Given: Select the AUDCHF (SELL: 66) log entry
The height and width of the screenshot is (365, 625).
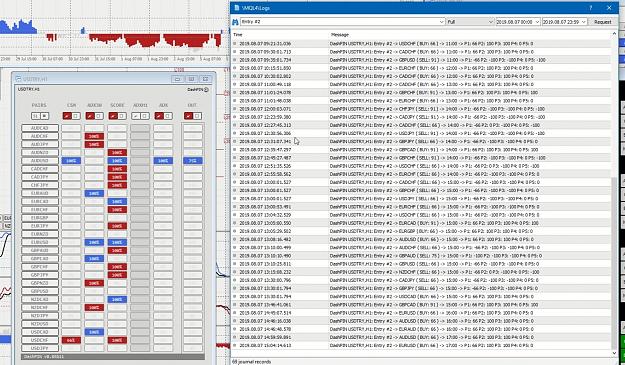Looking at the screenshot, I should pyautogui.click(x=421, y=247).
